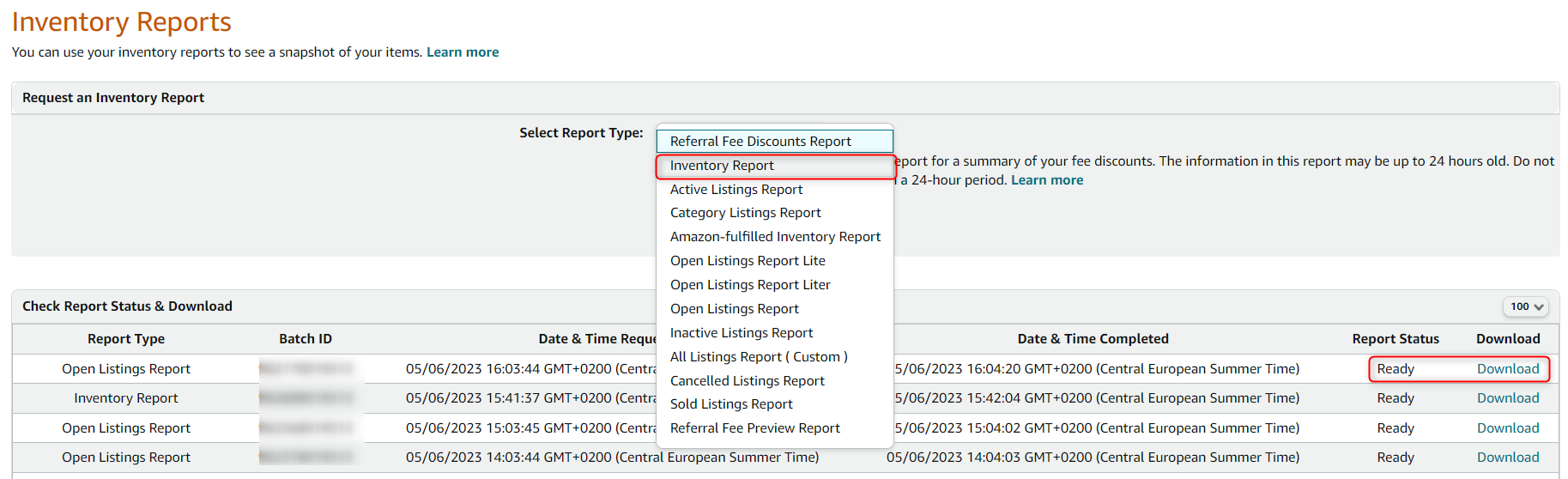This screenshot has width=1568, height=479.
Task: Select Inventory Report from the dropdown list
Action: click(722, 166)
